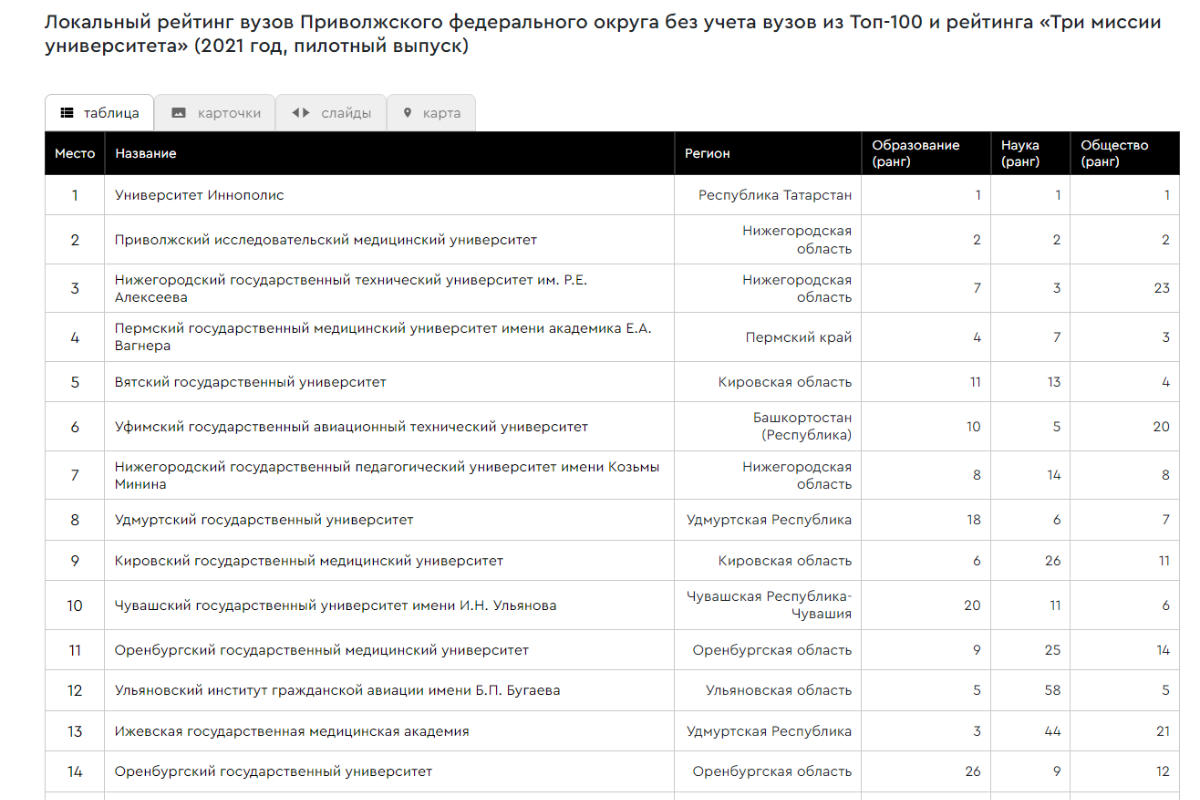This screenshot has height=800, width=1200.
Task: Open Оренбургский государственный медицинский университет link
Action: (322, 650)
